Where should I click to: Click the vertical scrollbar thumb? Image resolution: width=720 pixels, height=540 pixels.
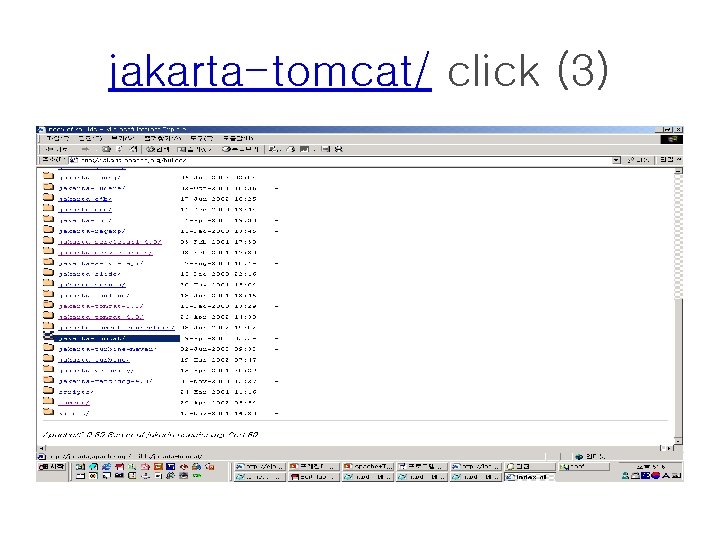point(678,366)
